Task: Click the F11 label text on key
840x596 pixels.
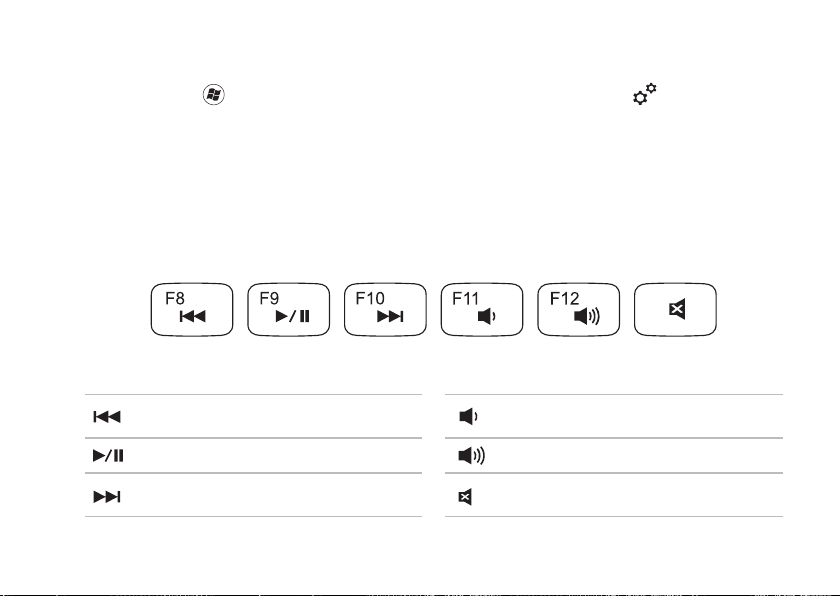Action: 466,298
